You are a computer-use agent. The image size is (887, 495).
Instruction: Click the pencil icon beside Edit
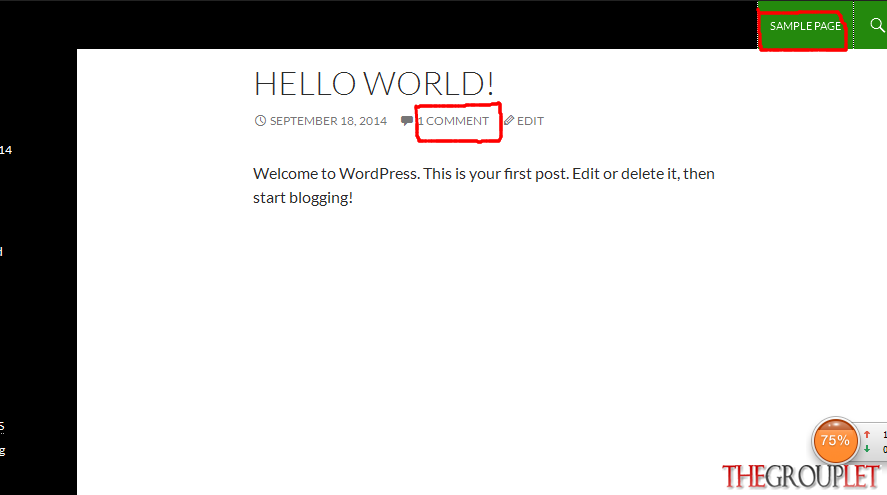509,120
